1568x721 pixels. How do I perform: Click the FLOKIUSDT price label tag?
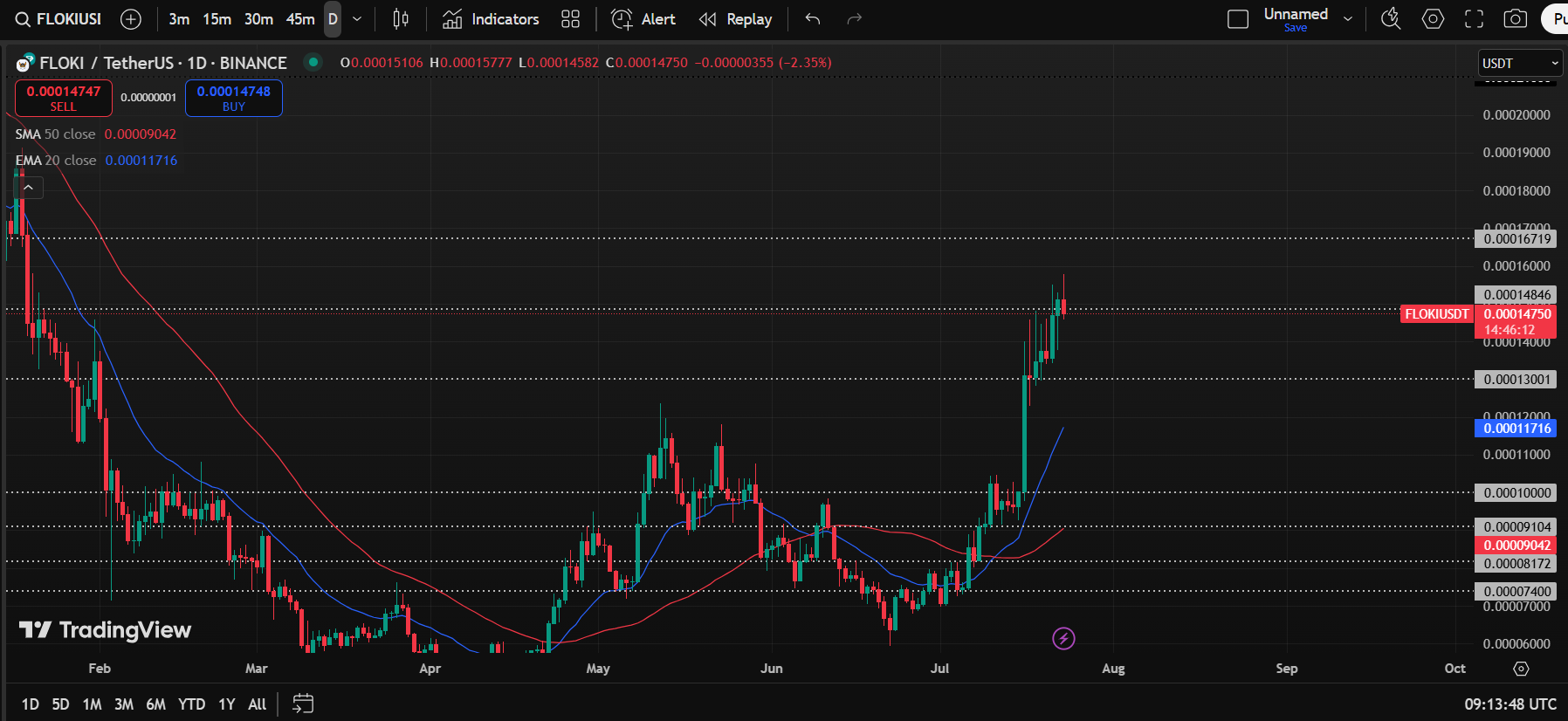click(1437, 314)
